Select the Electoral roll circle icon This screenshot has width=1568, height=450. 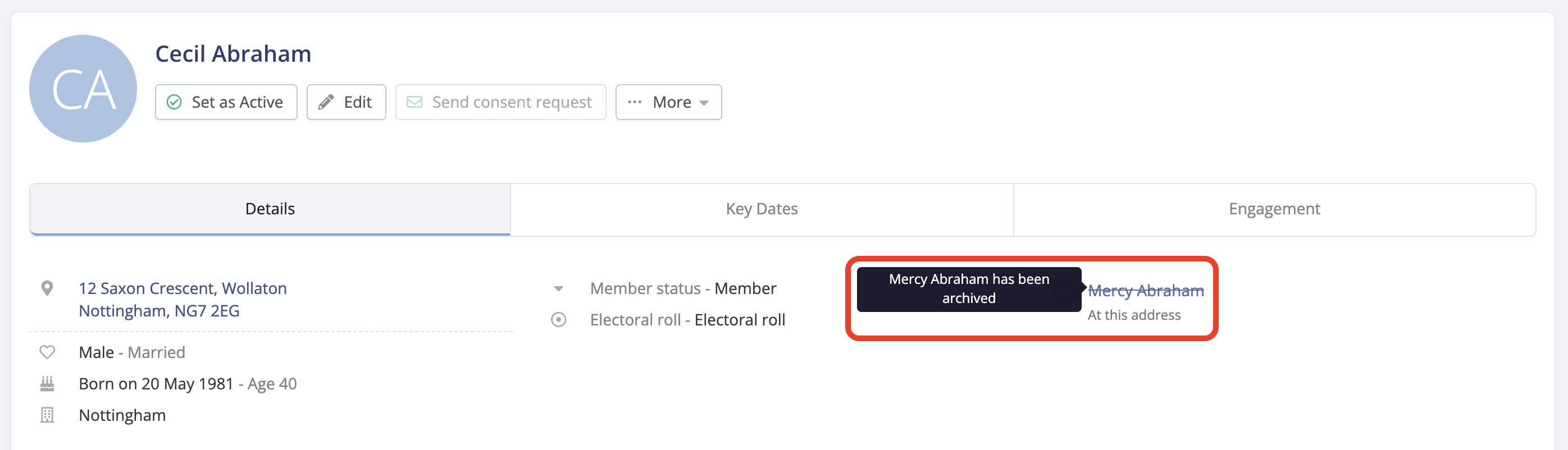(558, 320)
